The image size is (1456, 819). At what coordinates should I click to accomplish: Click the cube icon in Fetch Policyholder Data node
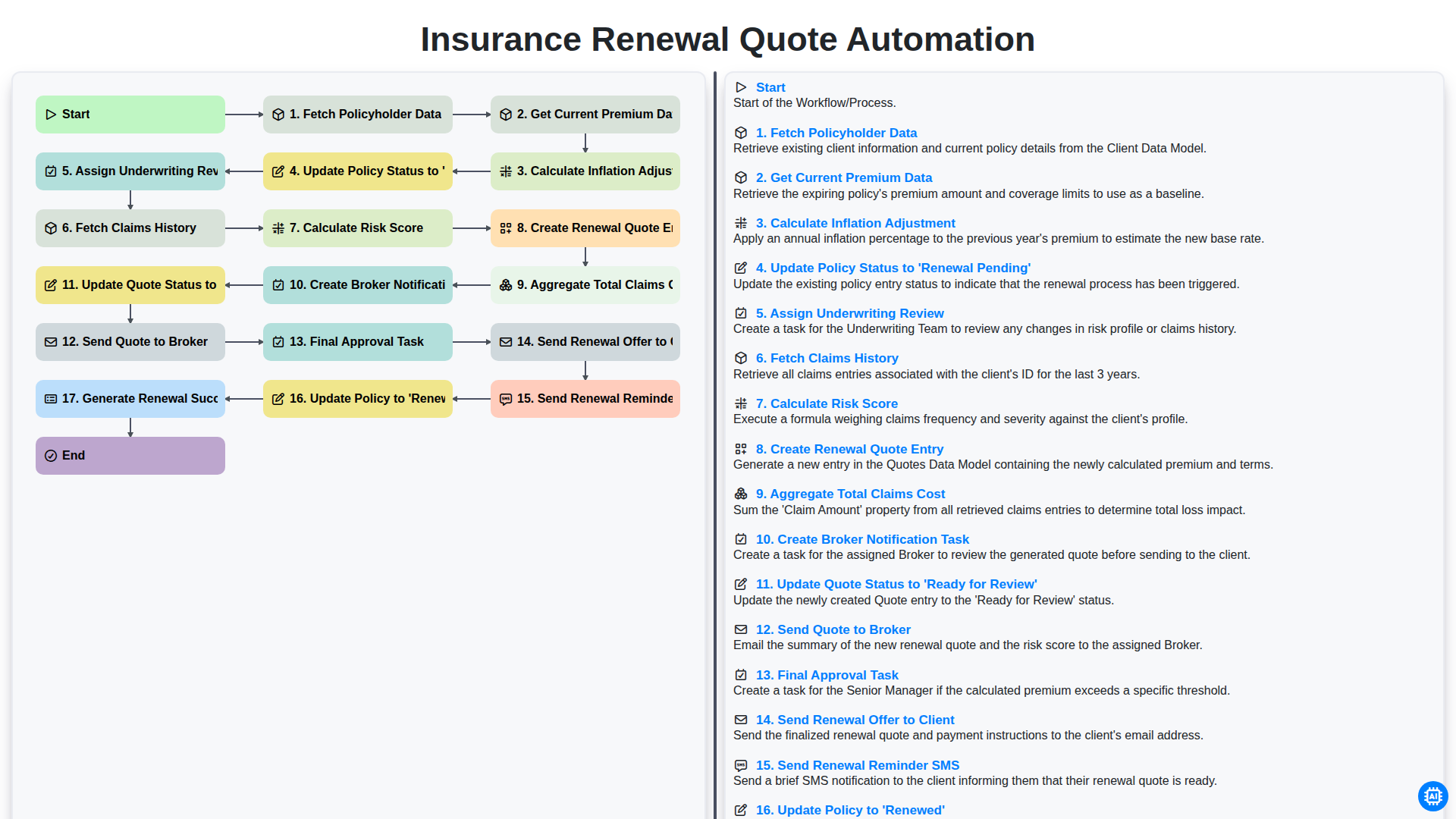[278, 115]
